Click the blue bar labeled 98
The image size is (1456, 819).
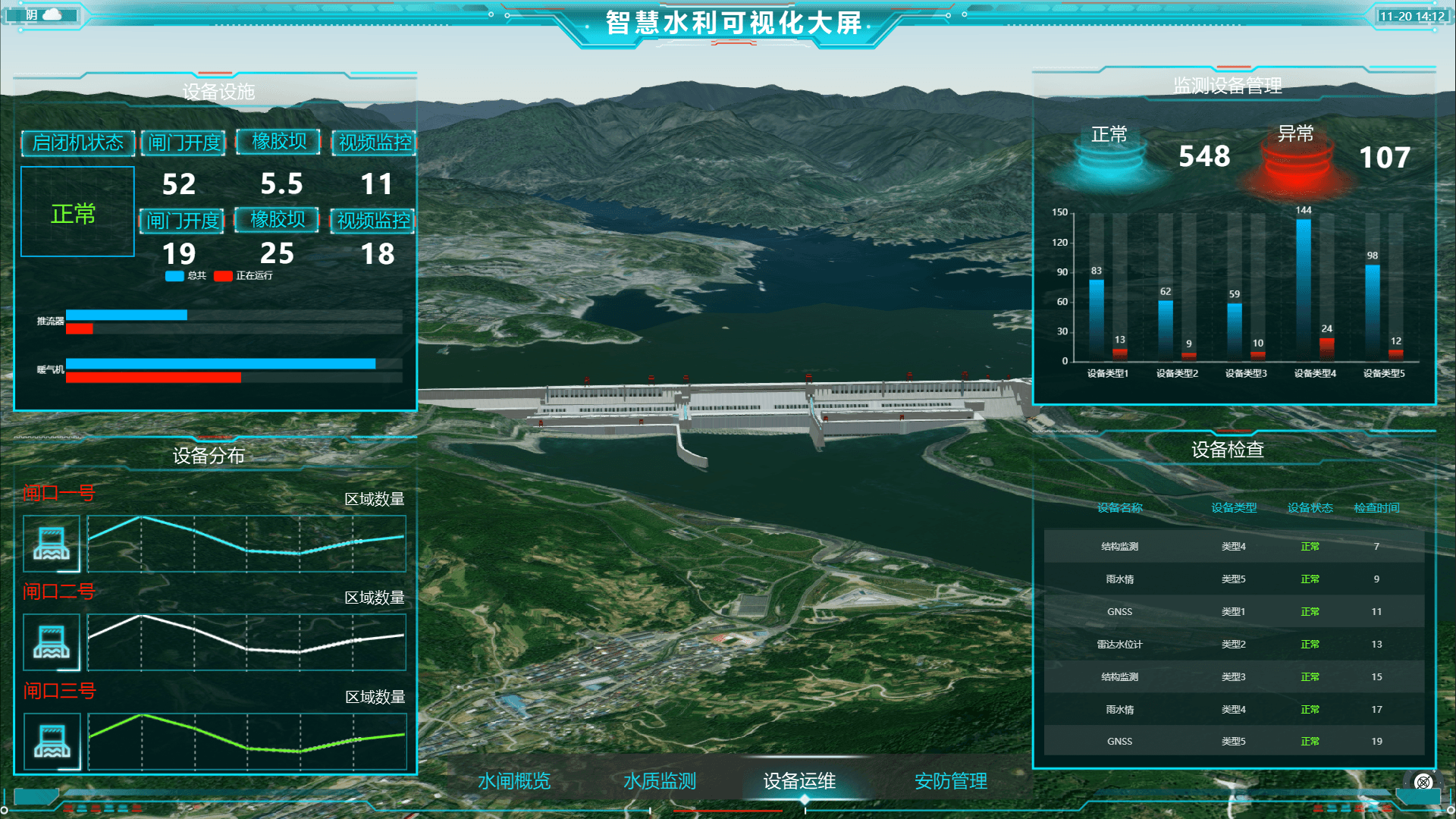pos(1373,312)
